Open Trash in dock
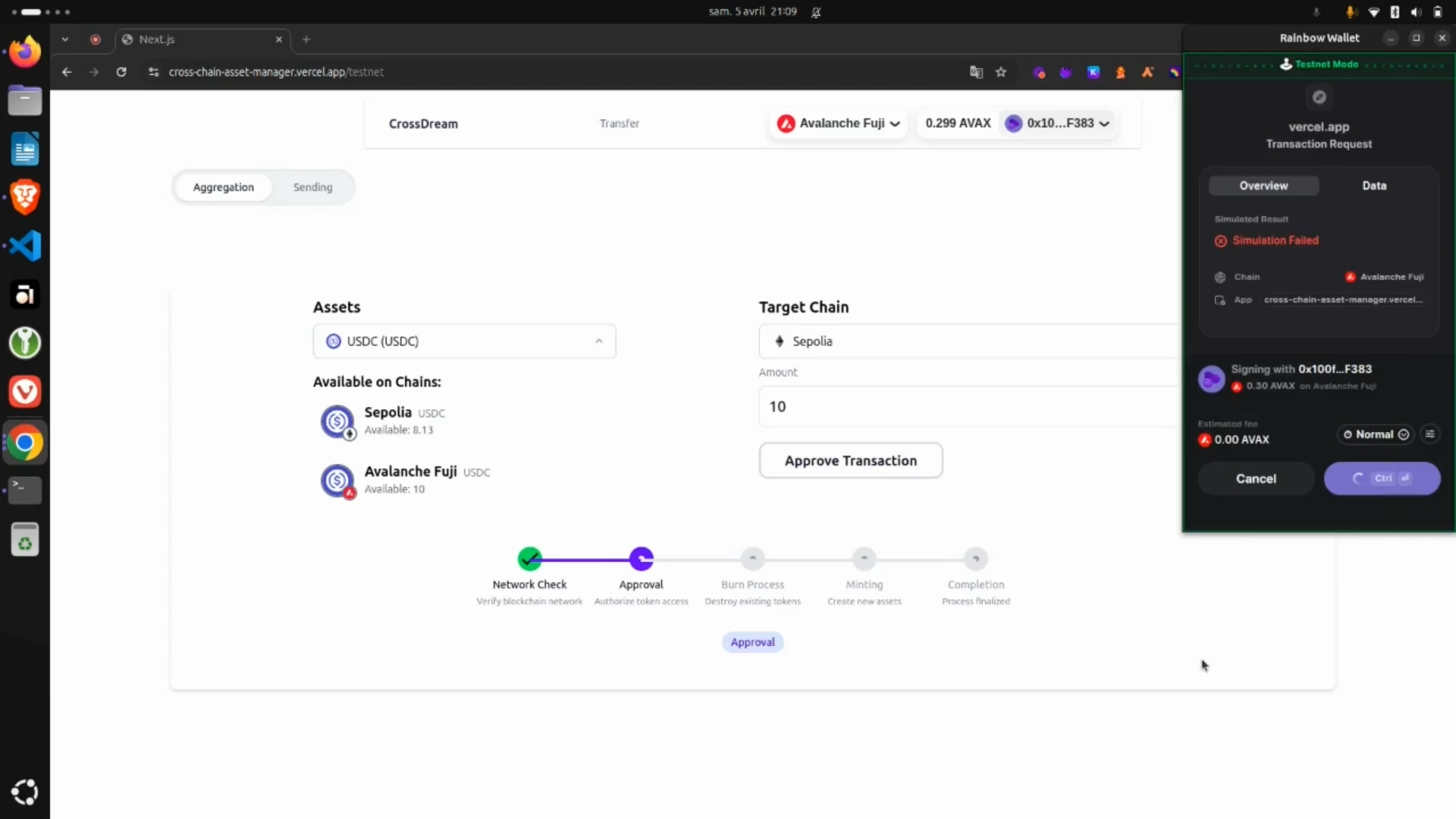Image resolution: width=1456 pixels, height=819 pixels. click(x=25, y=540)
